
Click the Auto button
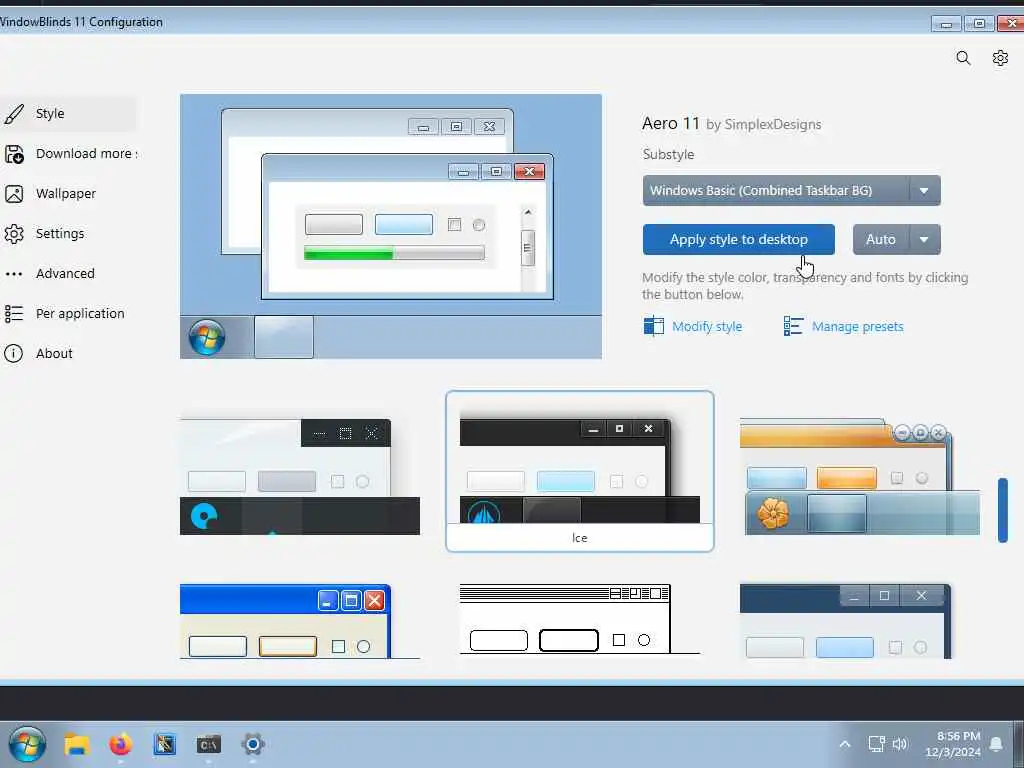point(880,240)
